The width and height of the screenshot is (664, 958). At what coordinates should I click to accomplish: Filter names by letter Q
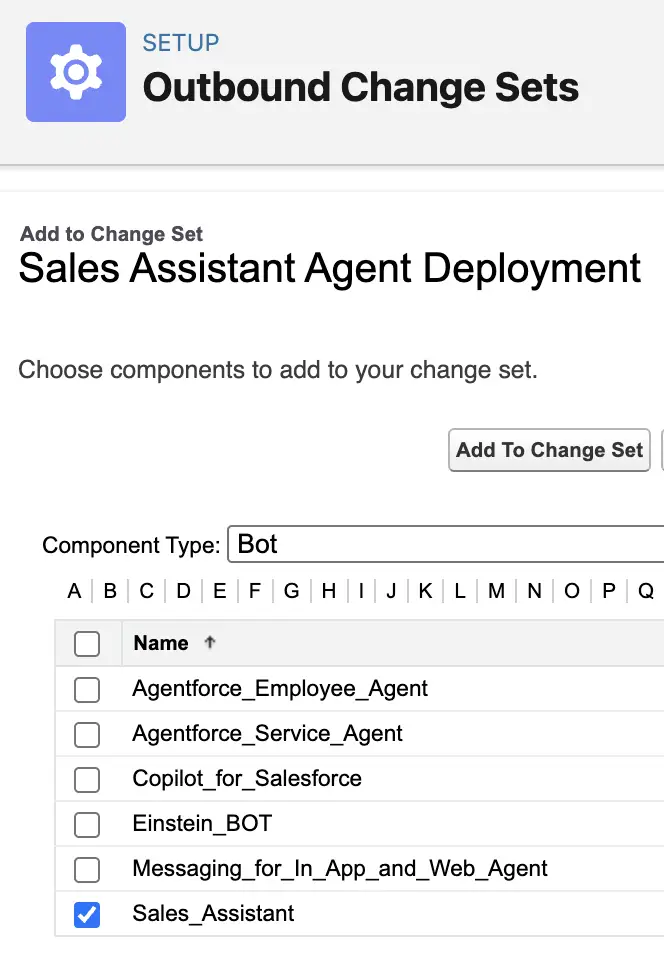[646, 591]
